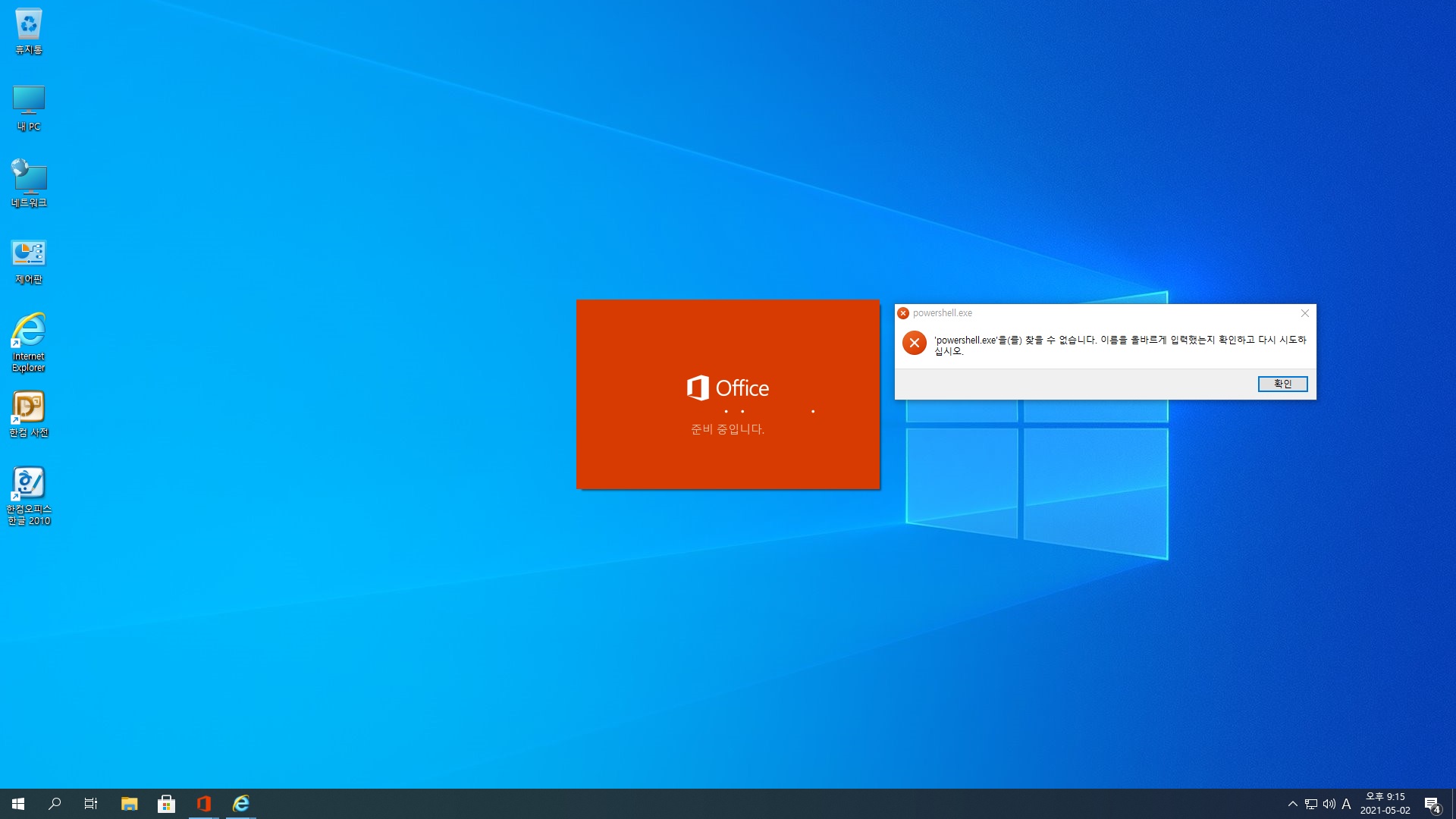Screen dimensions: 1456x819
Task: Open the 제어판 control panel icon
Action: point(29,262)
